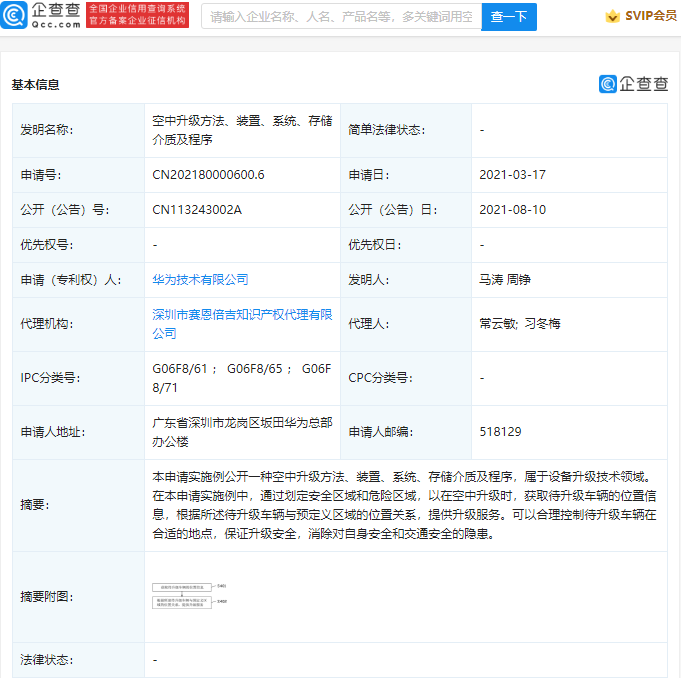Screen dimensions: 681x678
Task: Click the 简单法律状态 label
Action: 387,130
